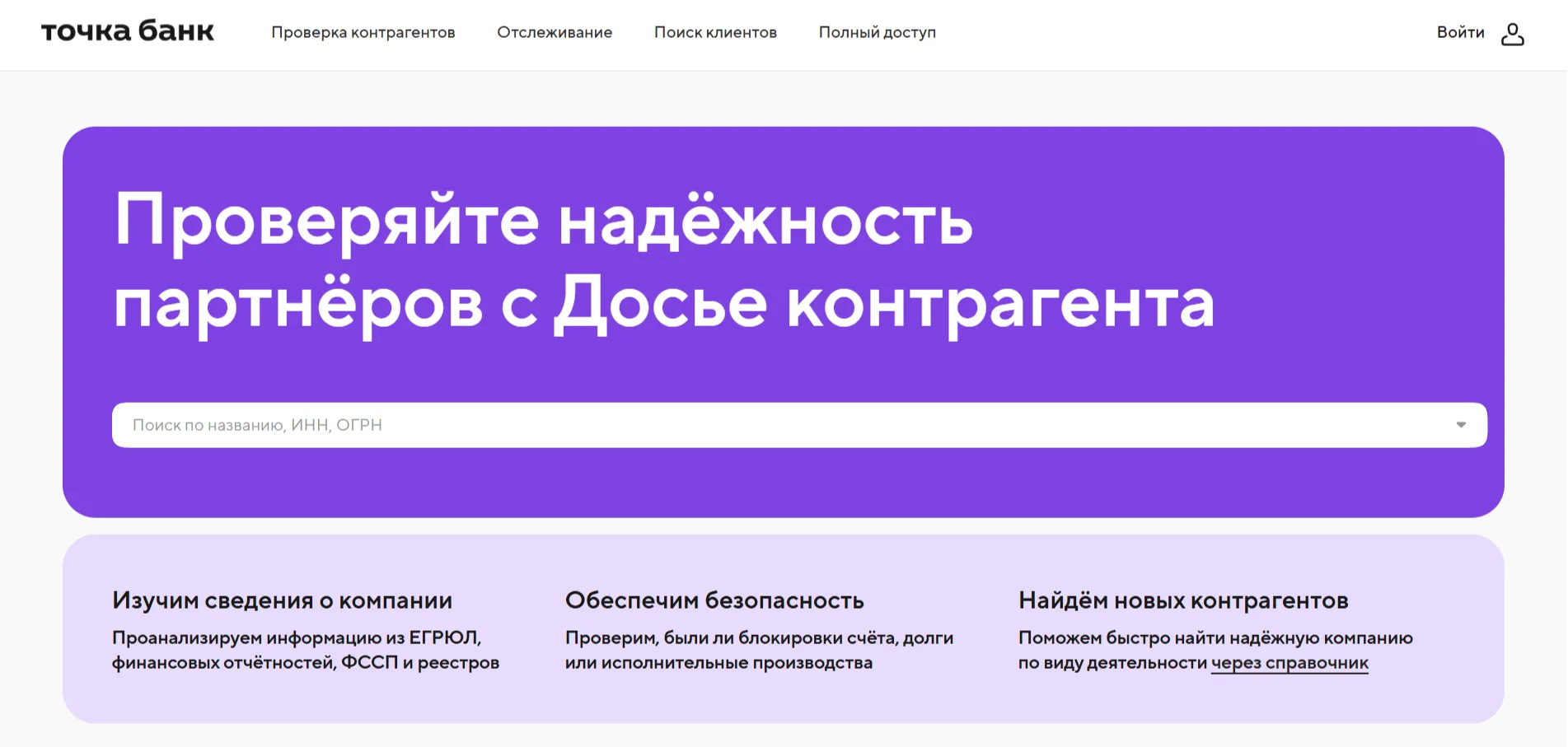Select the Отслеживание navigation item
This screenshot has width=1568, height=747.
555,32
